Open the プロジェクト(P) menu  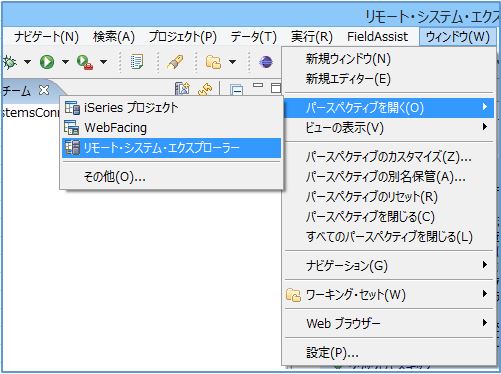183,37
